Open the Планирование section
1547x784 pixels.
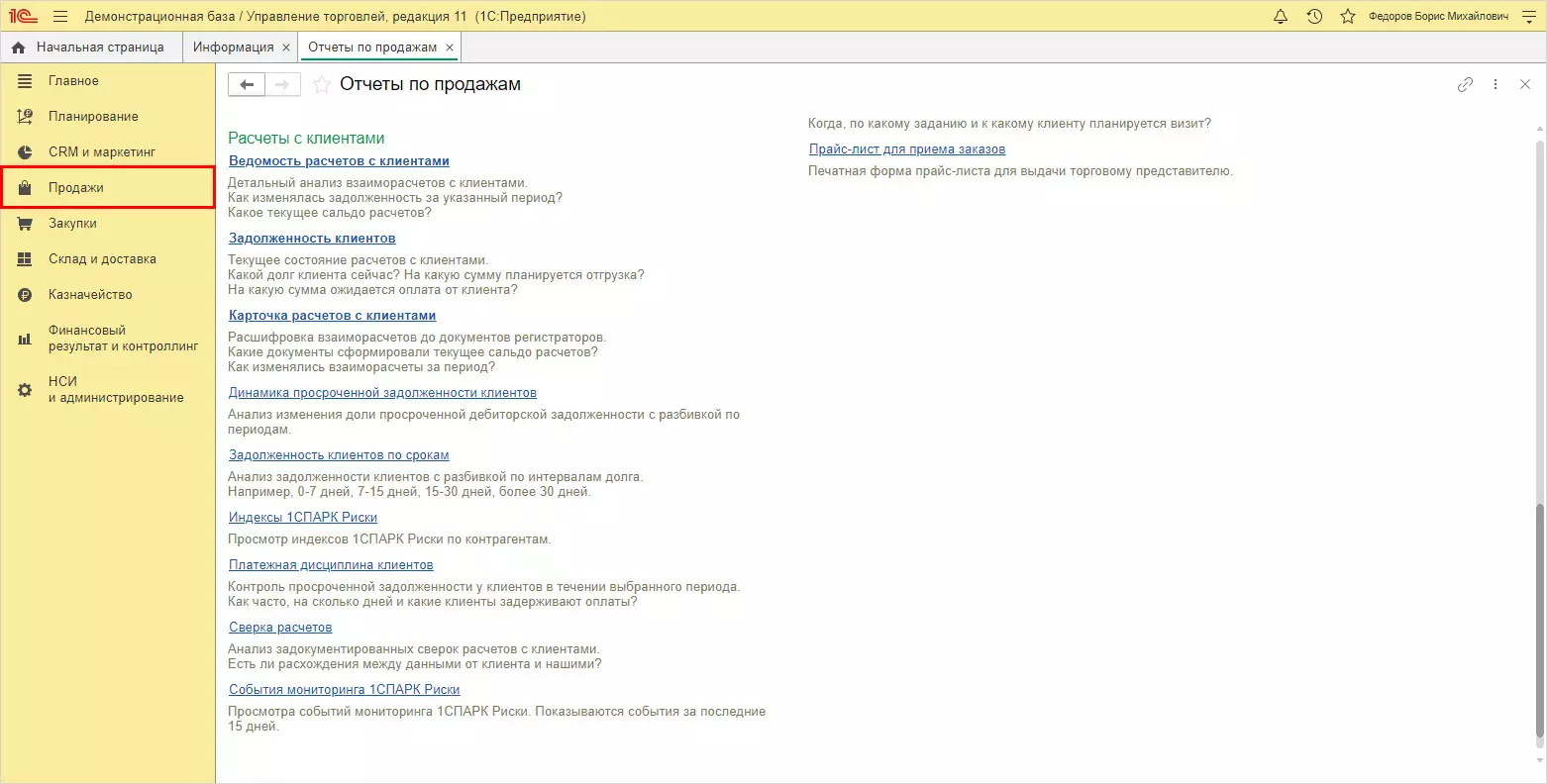[x=108, y=117]
